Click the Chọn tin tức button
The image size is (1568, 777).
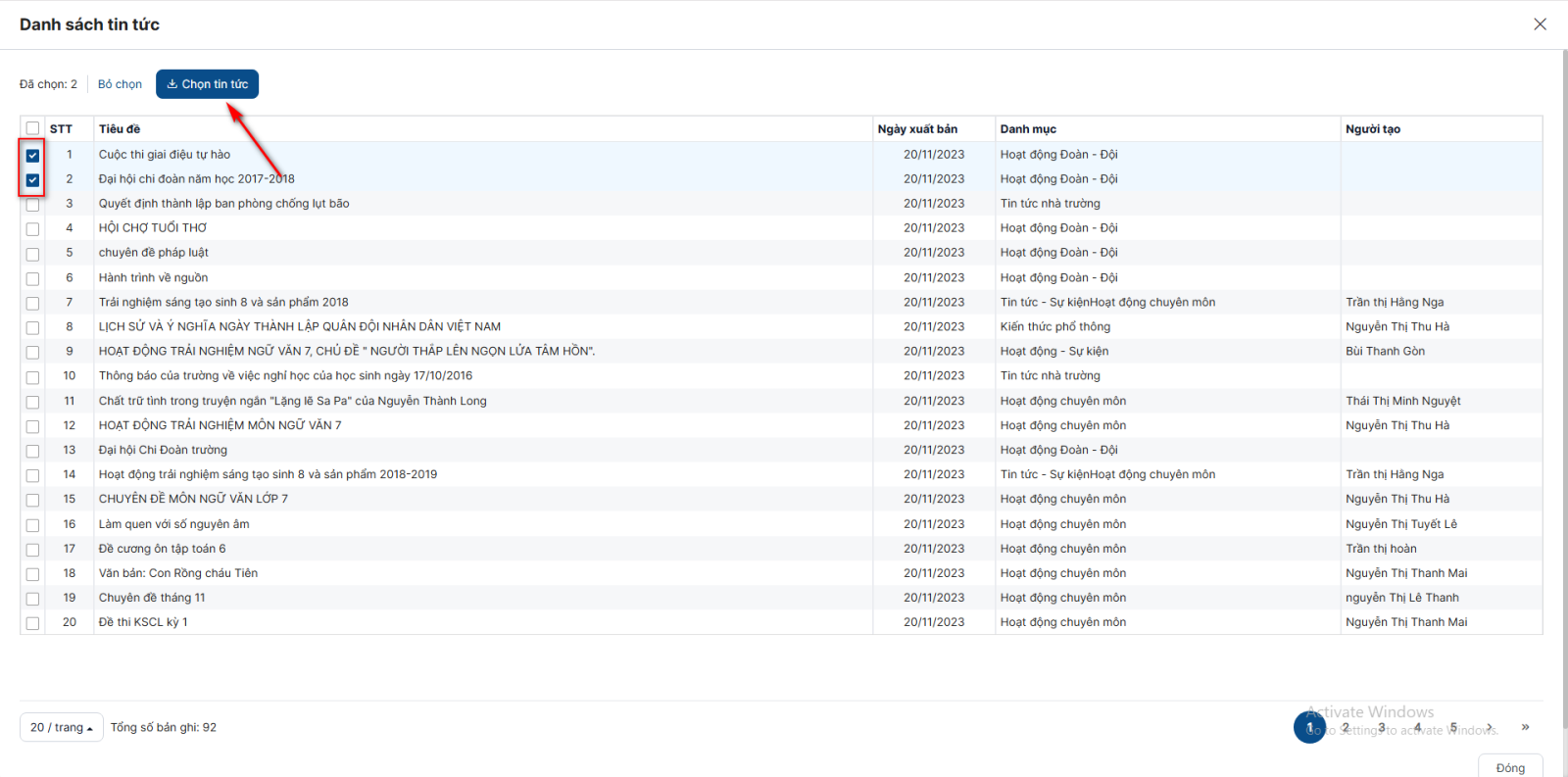(x=207, y=84)
